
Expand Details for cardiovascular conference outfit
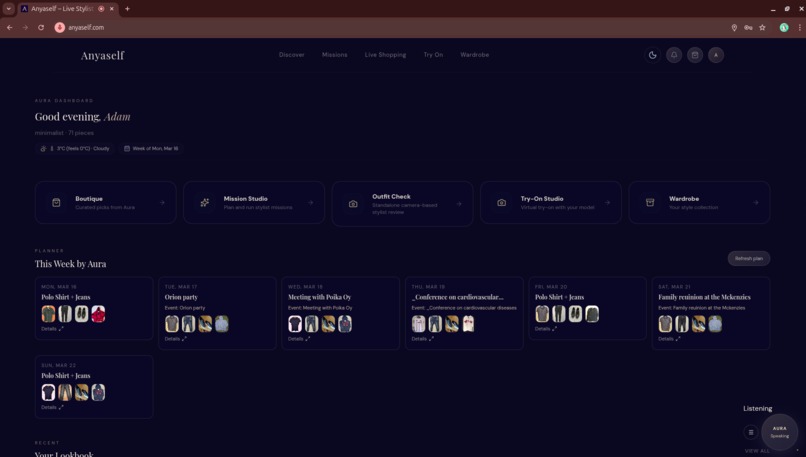423,339
